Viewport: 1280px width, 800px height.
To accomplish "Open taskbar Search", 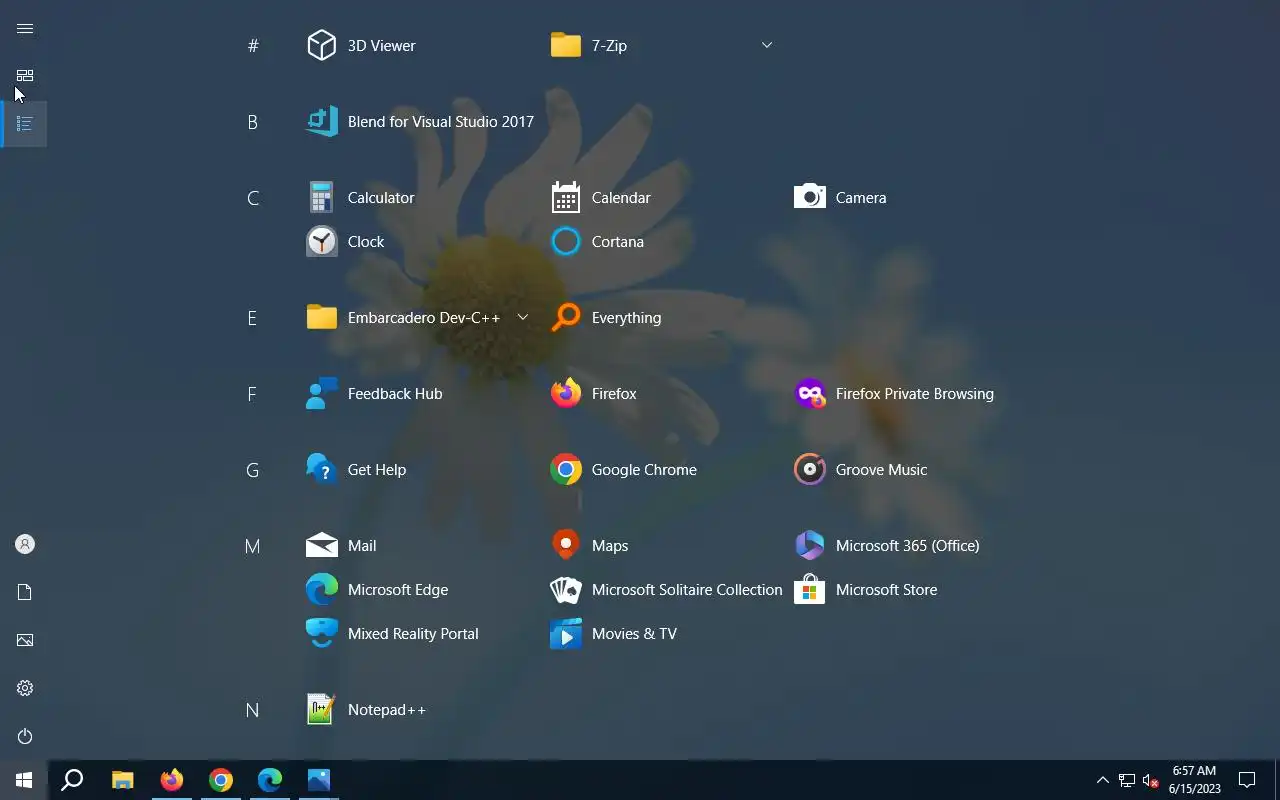I will (x=72, y=780).
